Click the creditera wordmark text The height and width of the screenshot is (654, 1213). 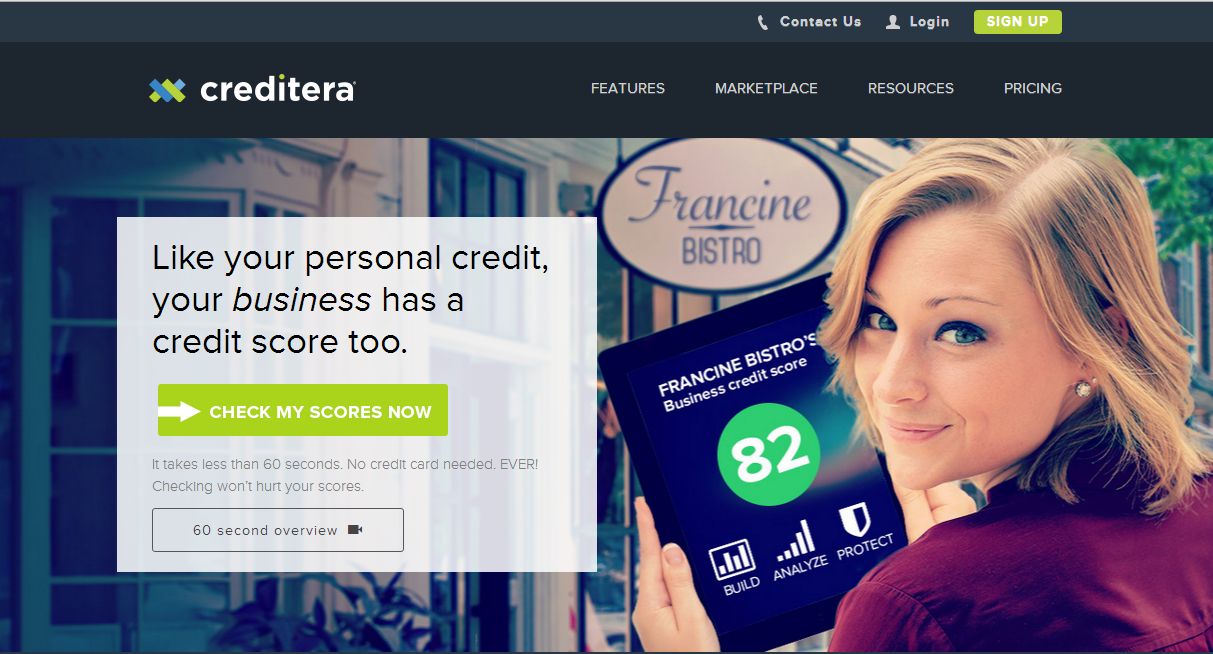point(278,90)
